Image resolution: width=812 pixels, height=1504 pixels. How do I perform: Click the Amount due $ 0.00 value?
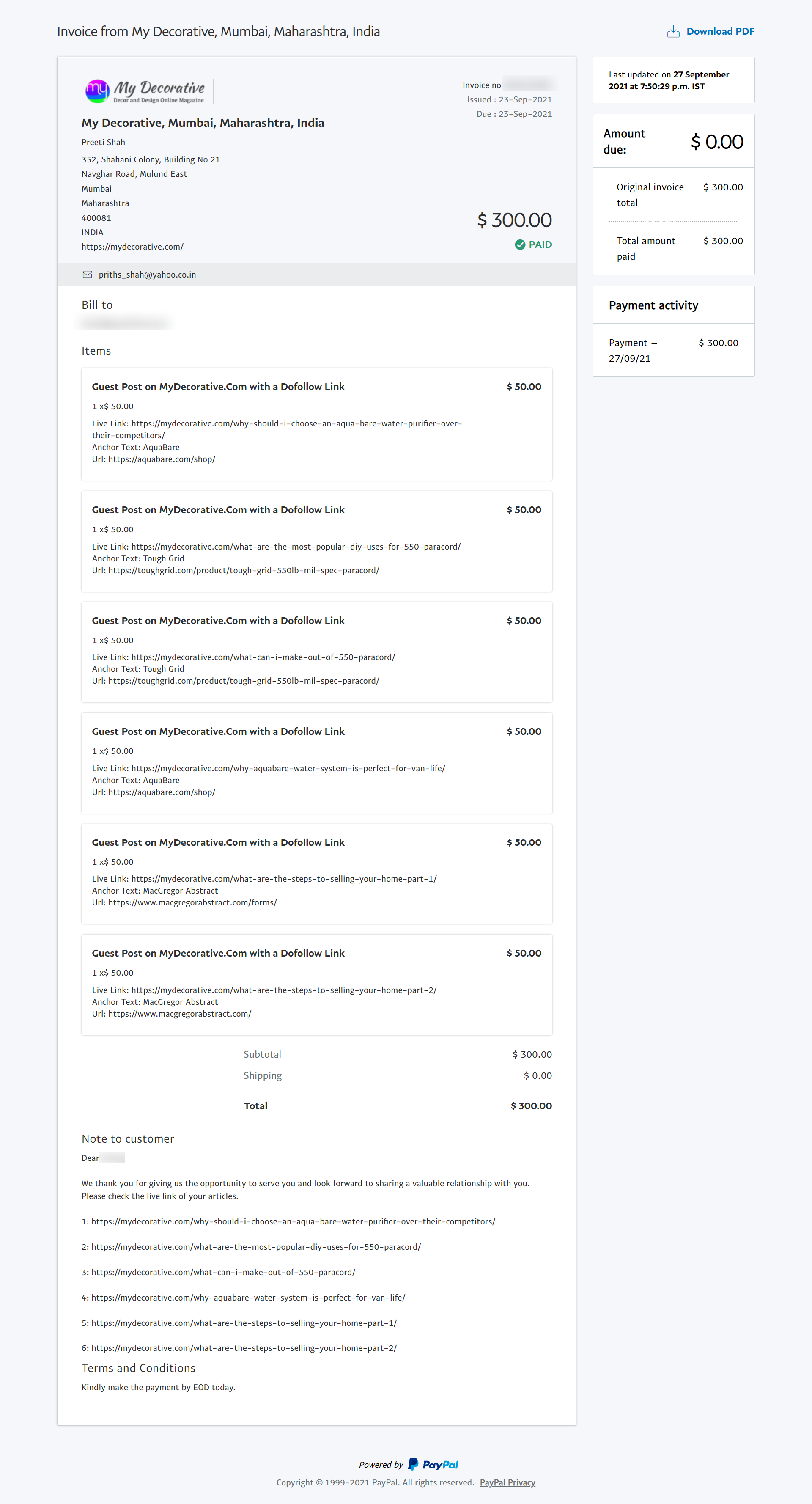[x=716, y=142]
